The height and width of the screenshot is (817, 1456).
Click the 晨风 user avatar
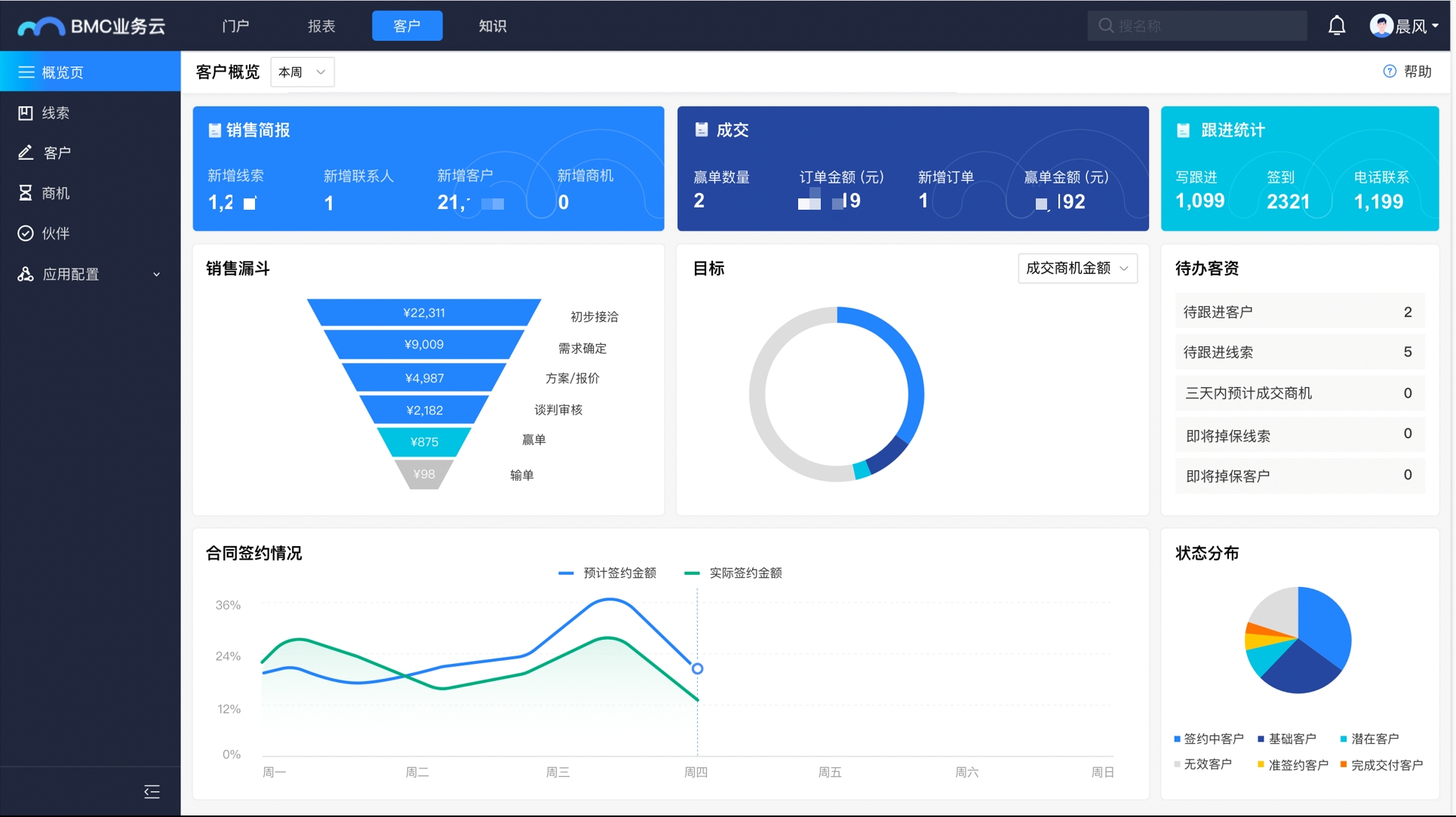click(x=1381, y=26)
